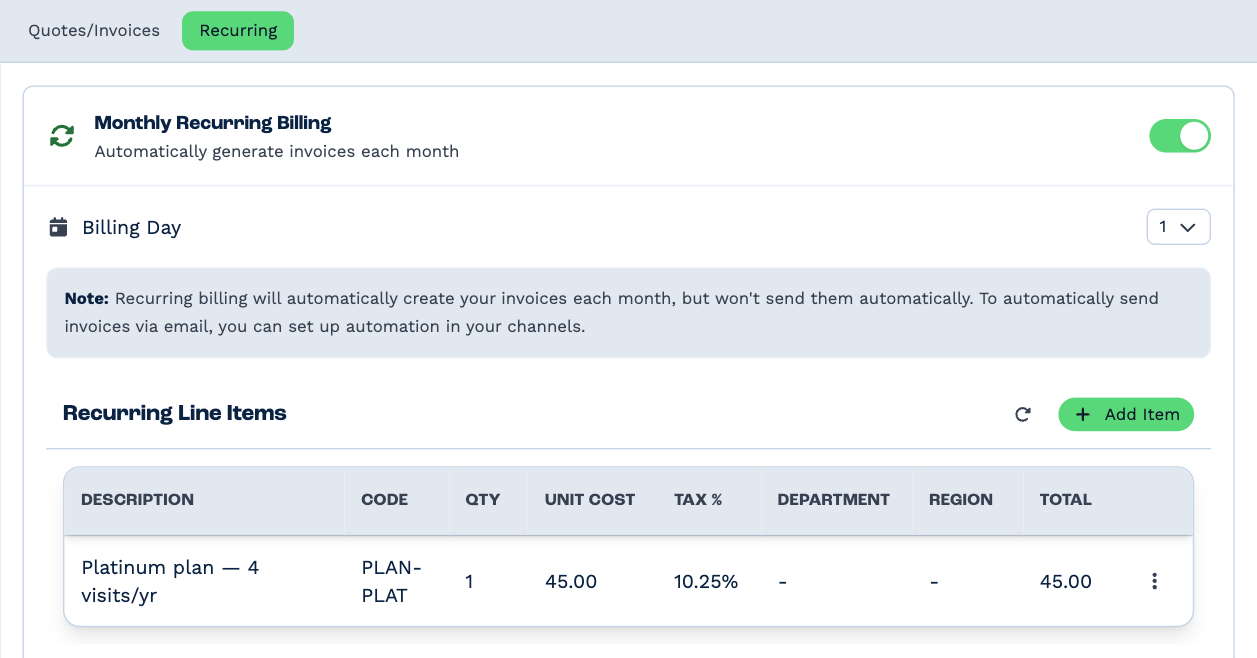Click the Recurring Line Items heading

click(175, 413)
